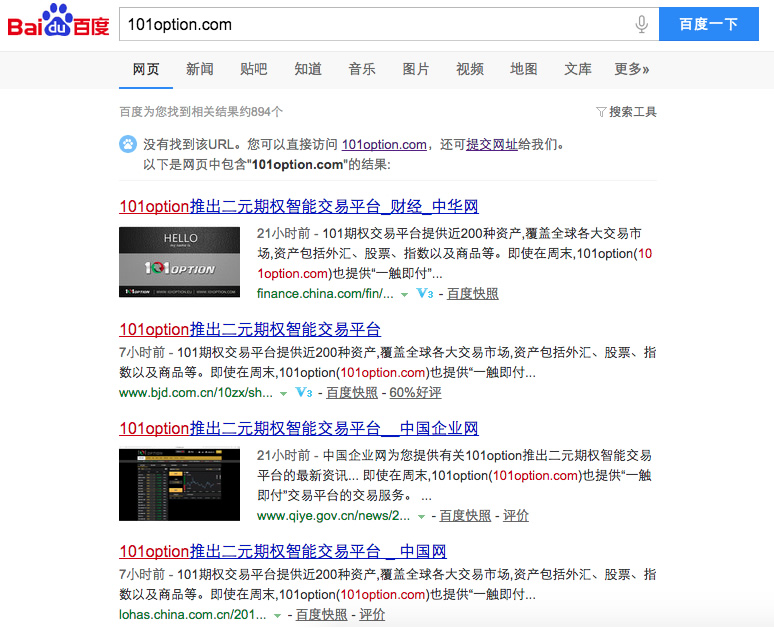Open the 音乐 tab
Image resolution: width=774 pixels, height=628 pixels.
[x=362, y=69]
